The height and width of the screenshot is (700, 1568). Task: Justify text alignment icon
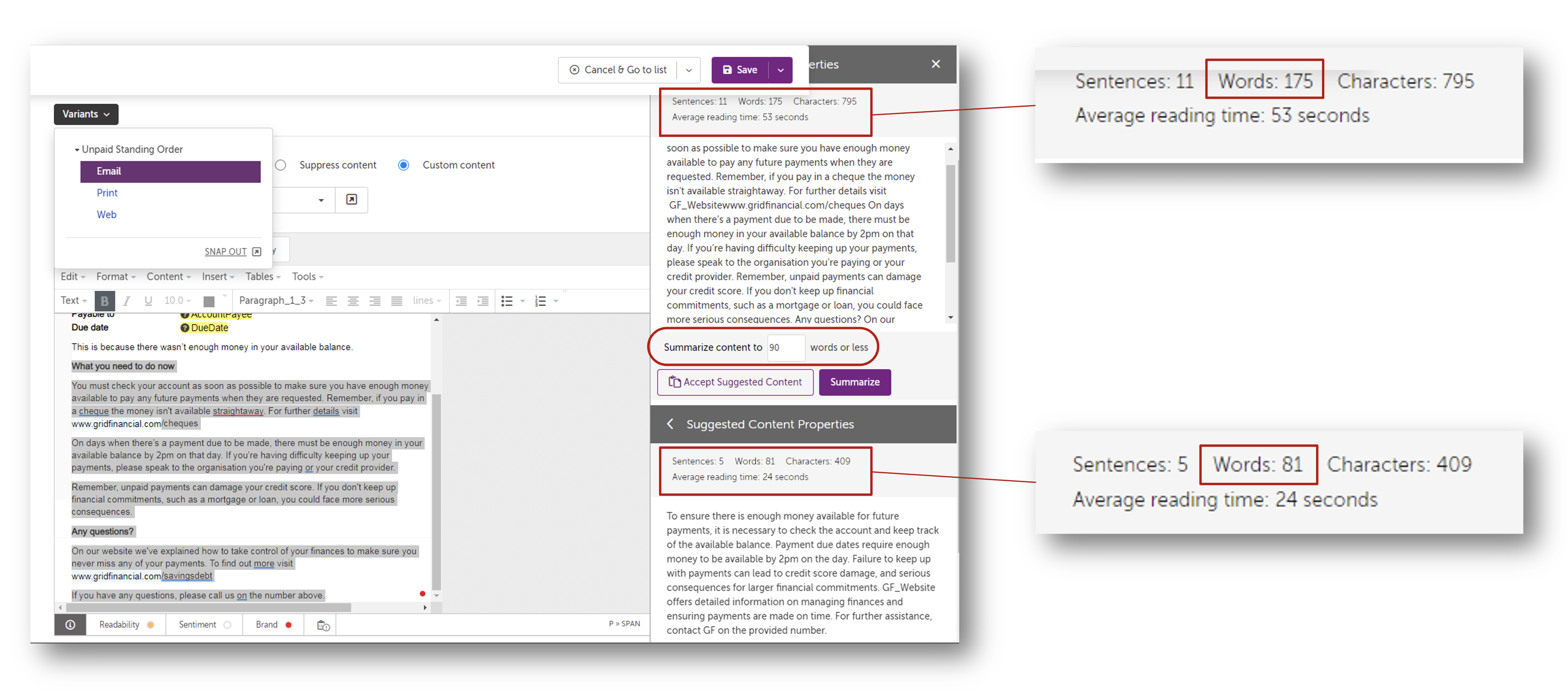click(397, 301)
